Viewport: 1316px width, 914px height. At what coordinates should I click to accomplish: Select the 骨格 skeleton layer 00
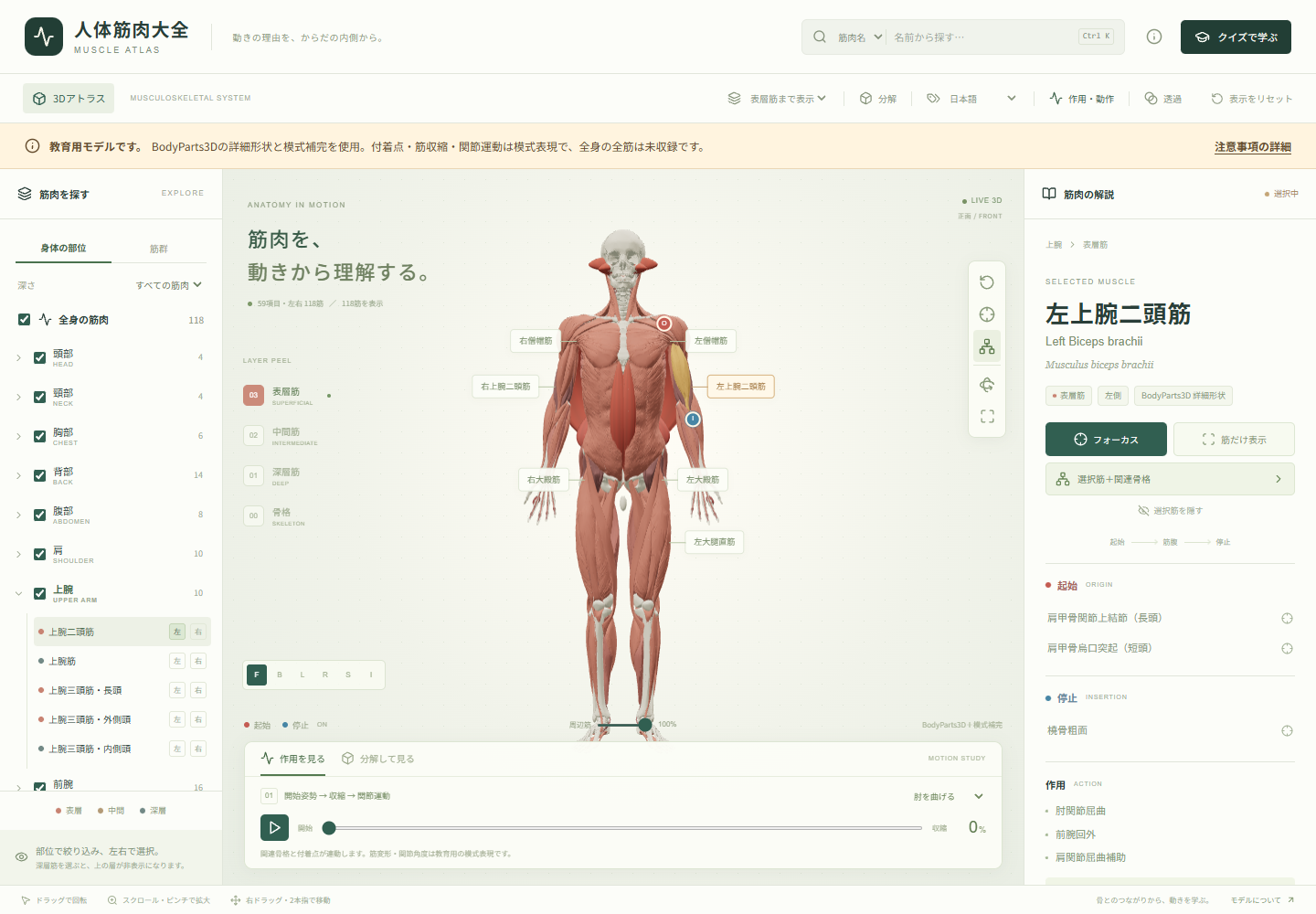click(274, 515)
